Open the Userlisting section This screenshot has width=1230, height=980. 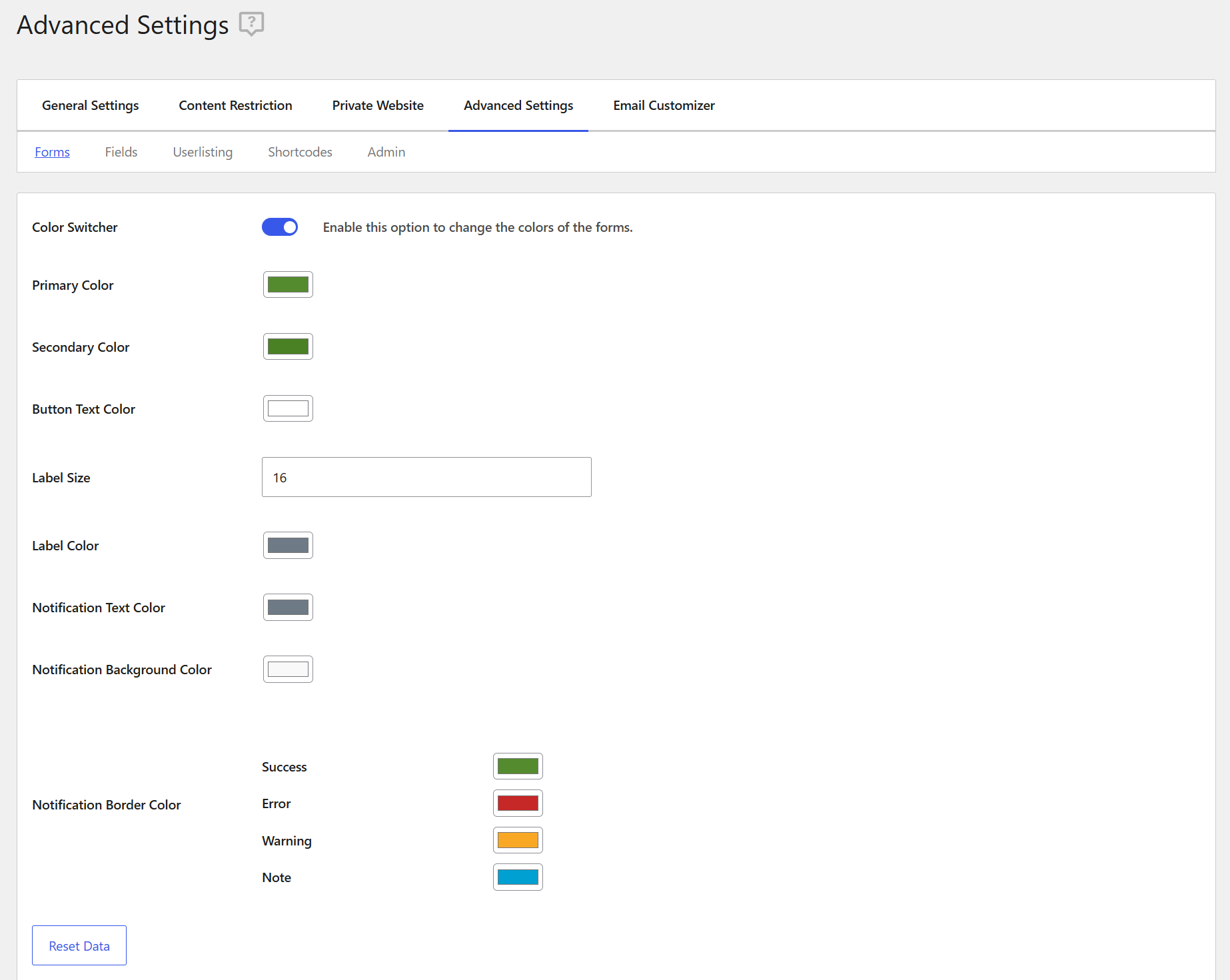tap(202, 152)
